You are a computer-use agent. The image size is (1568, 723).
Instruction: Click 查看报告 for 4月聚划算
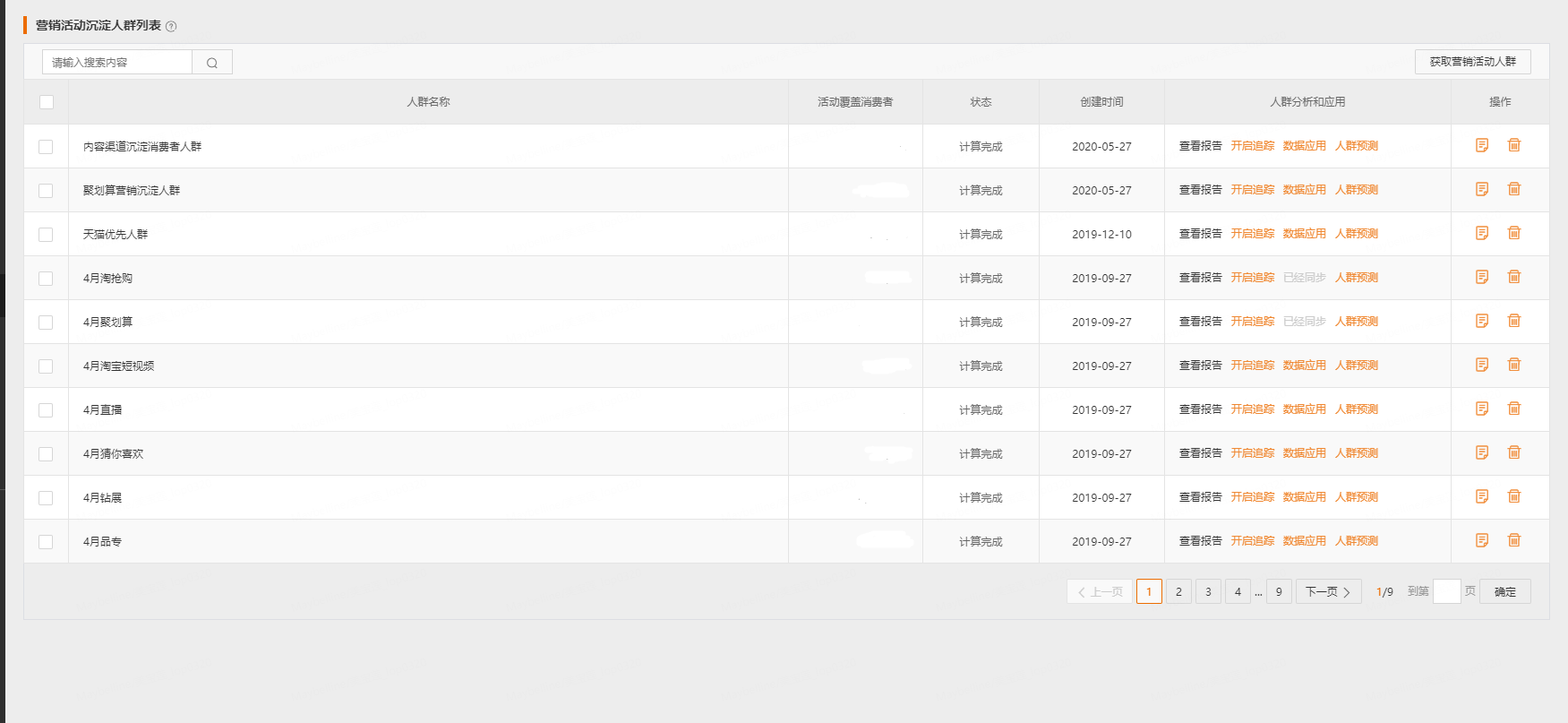pyautogui.click(x=1200, y=322)
